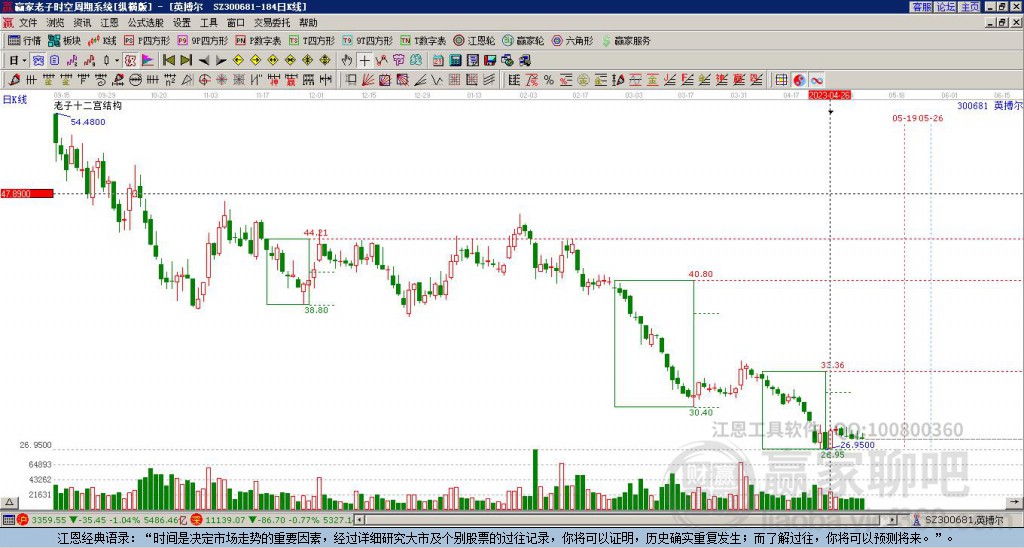Viewport: 1024px width, 548px height.
Task: Click the left arrow of horizontal scrollbar
Action: (359, 520)
